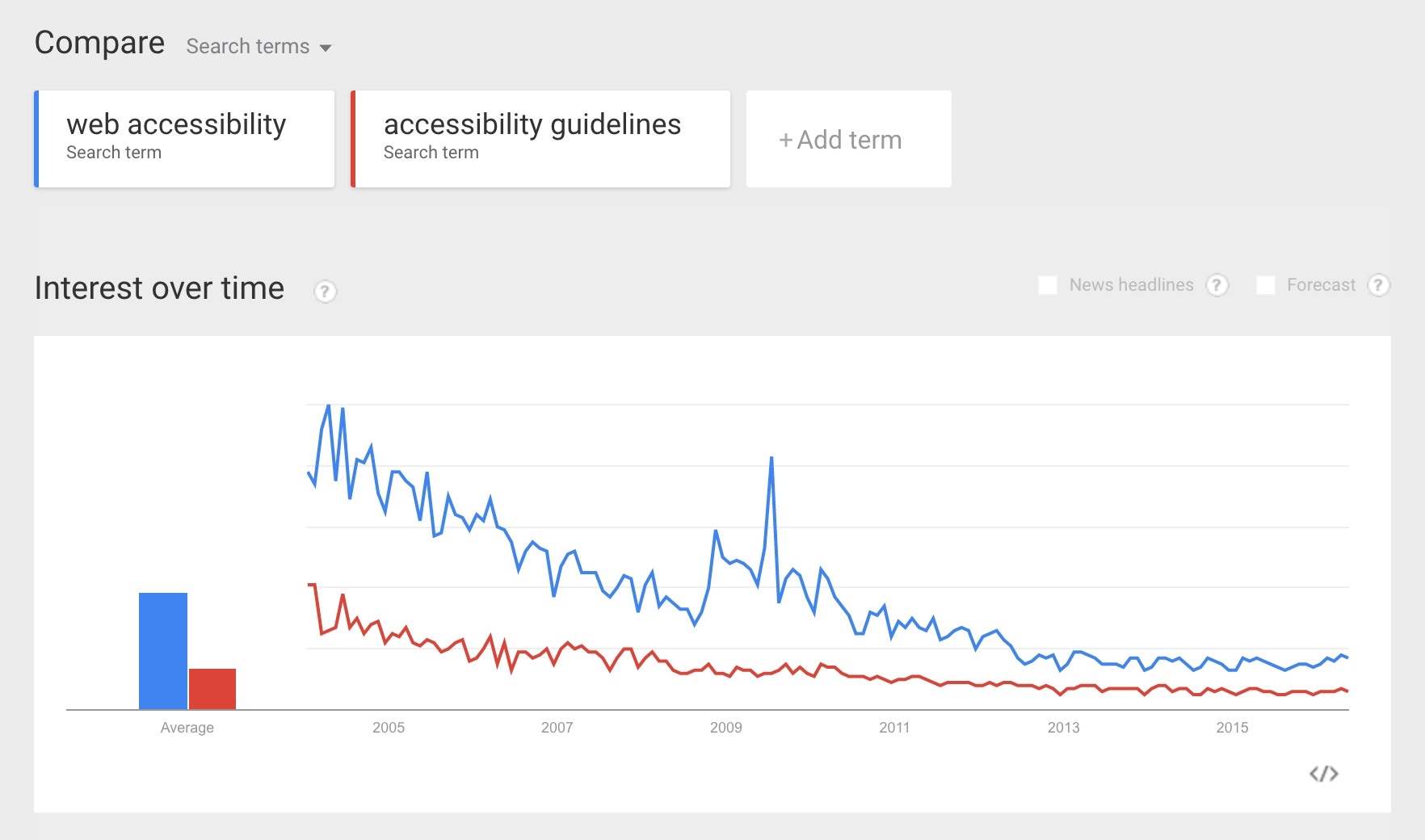Screen dimensions: 1425x840
Task: Click the Average label under the bars
Action: (187, 728)
